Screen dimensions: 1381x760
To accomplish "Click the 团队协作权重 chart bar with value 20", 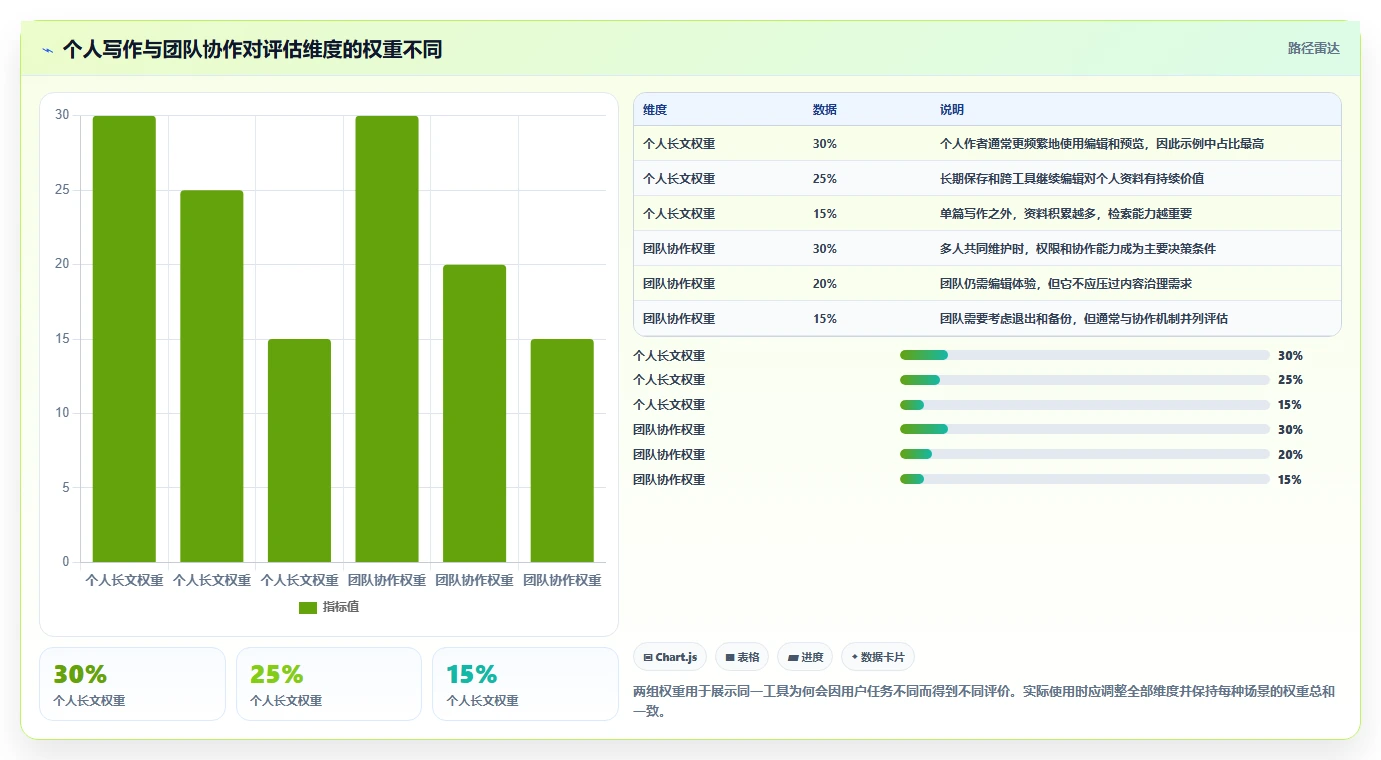I will pyautogui.click(x=475, y=413).
